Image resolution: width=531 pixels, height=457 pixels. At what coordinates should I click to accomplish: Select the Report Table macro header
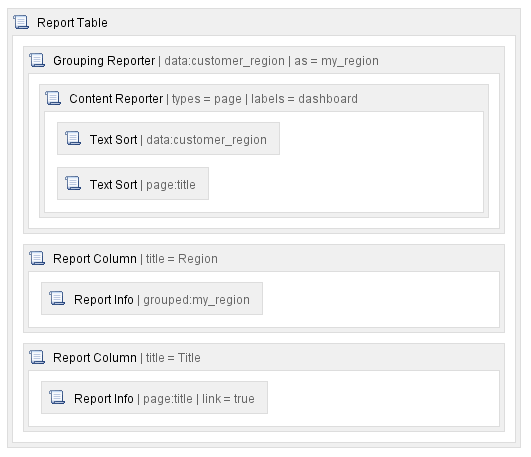(x=264, y=22)
